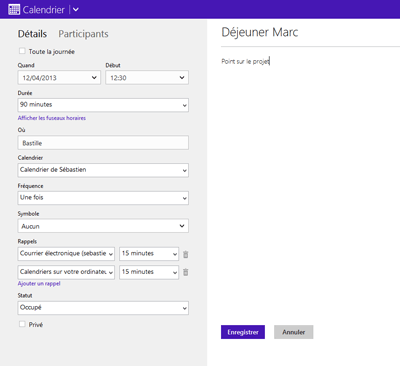Click the Où field containing Bastille
Viewport: 400px width, 366px height.
(x=103, y=143)
